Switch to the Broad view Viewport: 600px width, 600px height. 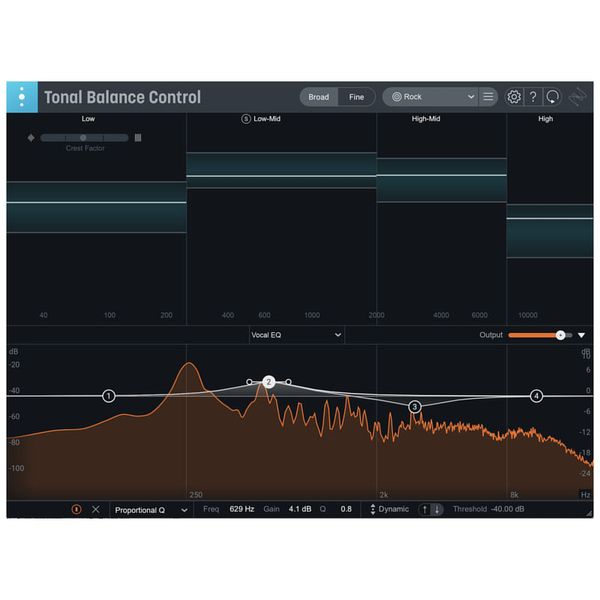[318, 97]
